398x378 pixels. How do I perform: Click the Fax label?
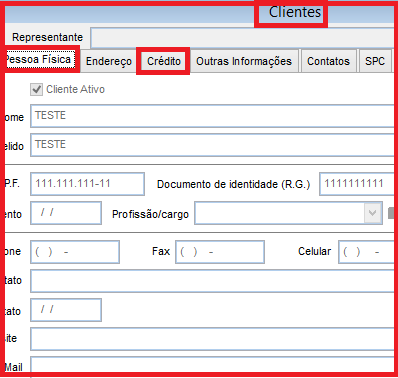point(161,251)
